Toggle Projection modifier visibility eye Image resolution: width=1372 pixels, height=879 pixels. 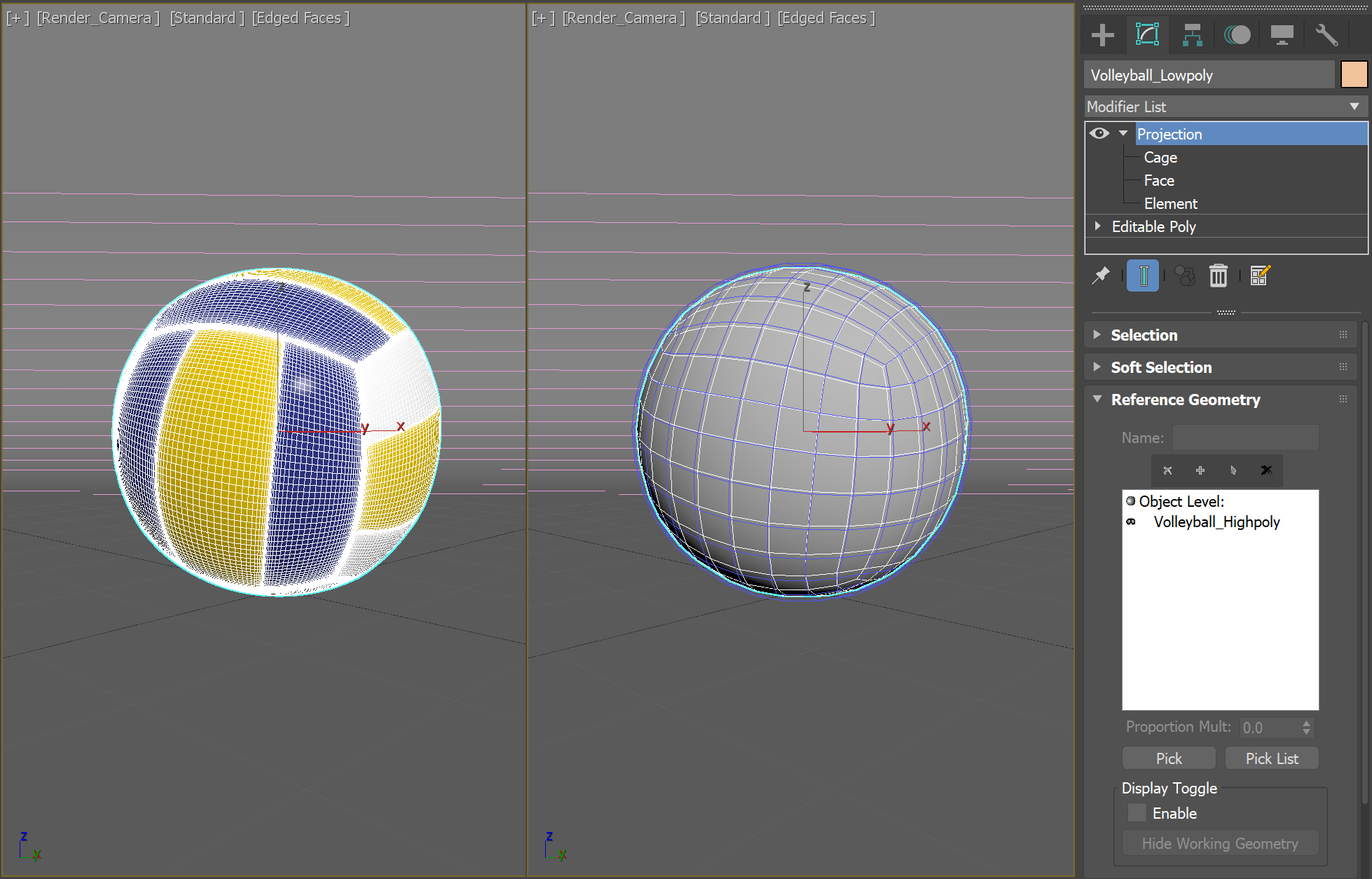[x=1098, y=132]
